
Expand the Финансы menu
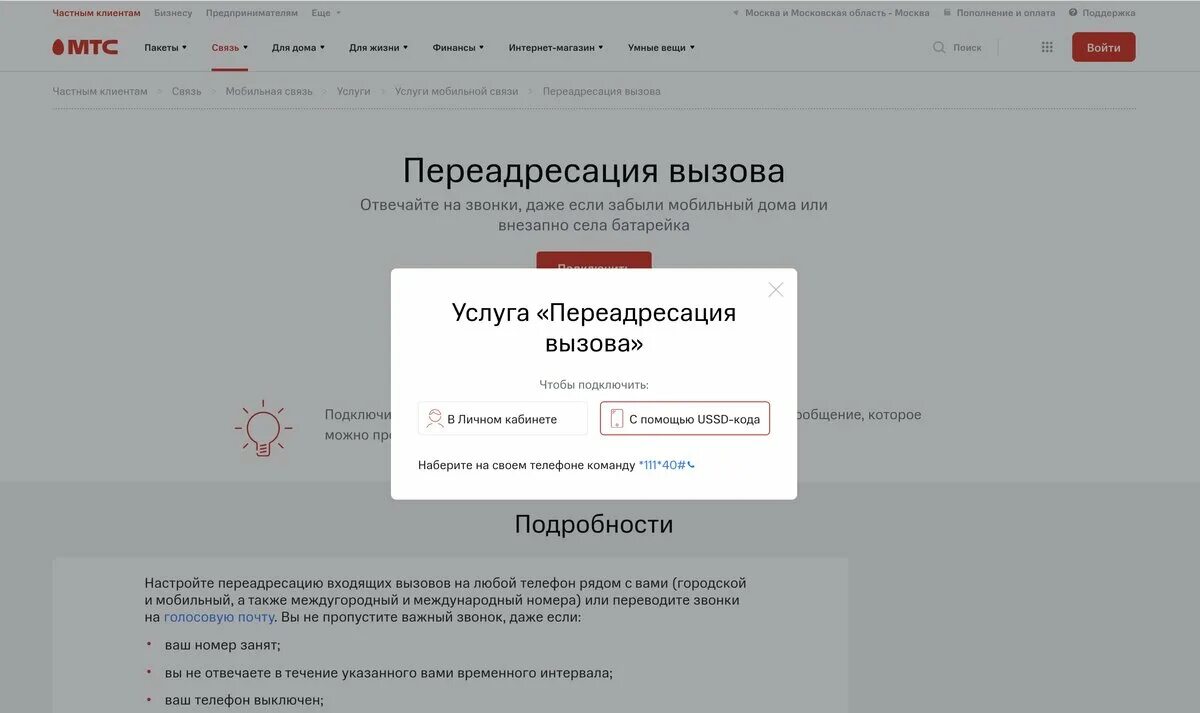pyautogui.click(x=458, y=47)
